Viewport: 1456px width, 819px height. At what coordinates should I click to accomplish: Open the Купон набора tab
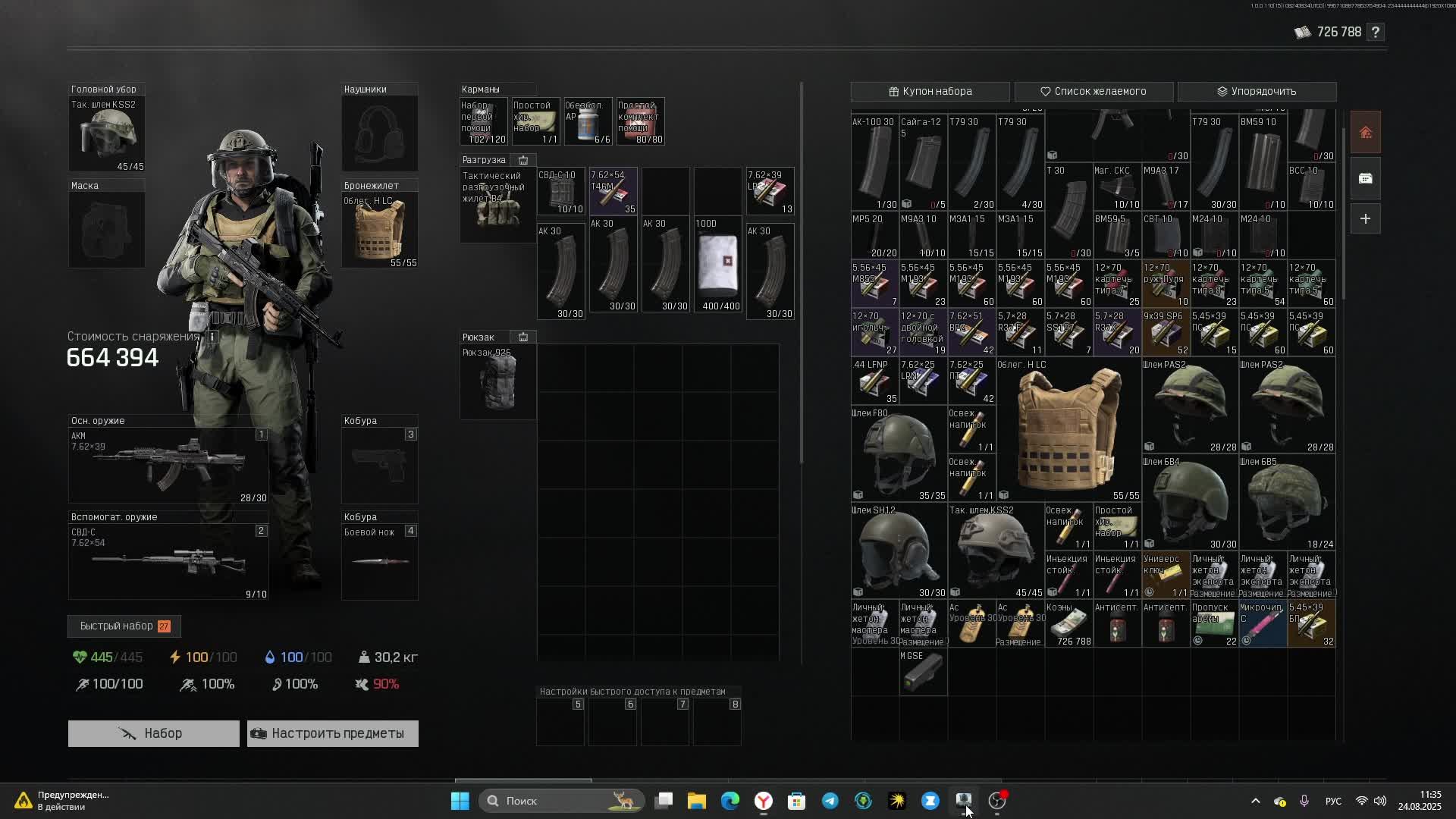(x=930, y=91)
